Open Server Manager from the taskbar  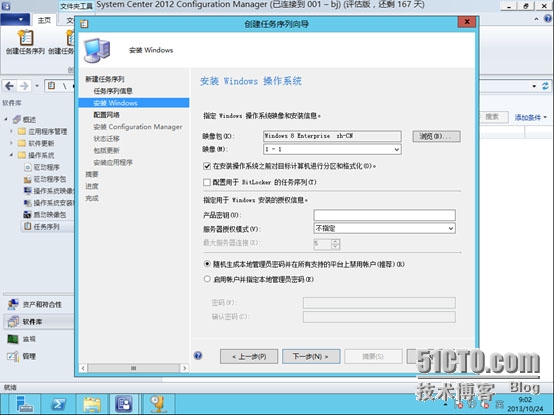point(25,404)
